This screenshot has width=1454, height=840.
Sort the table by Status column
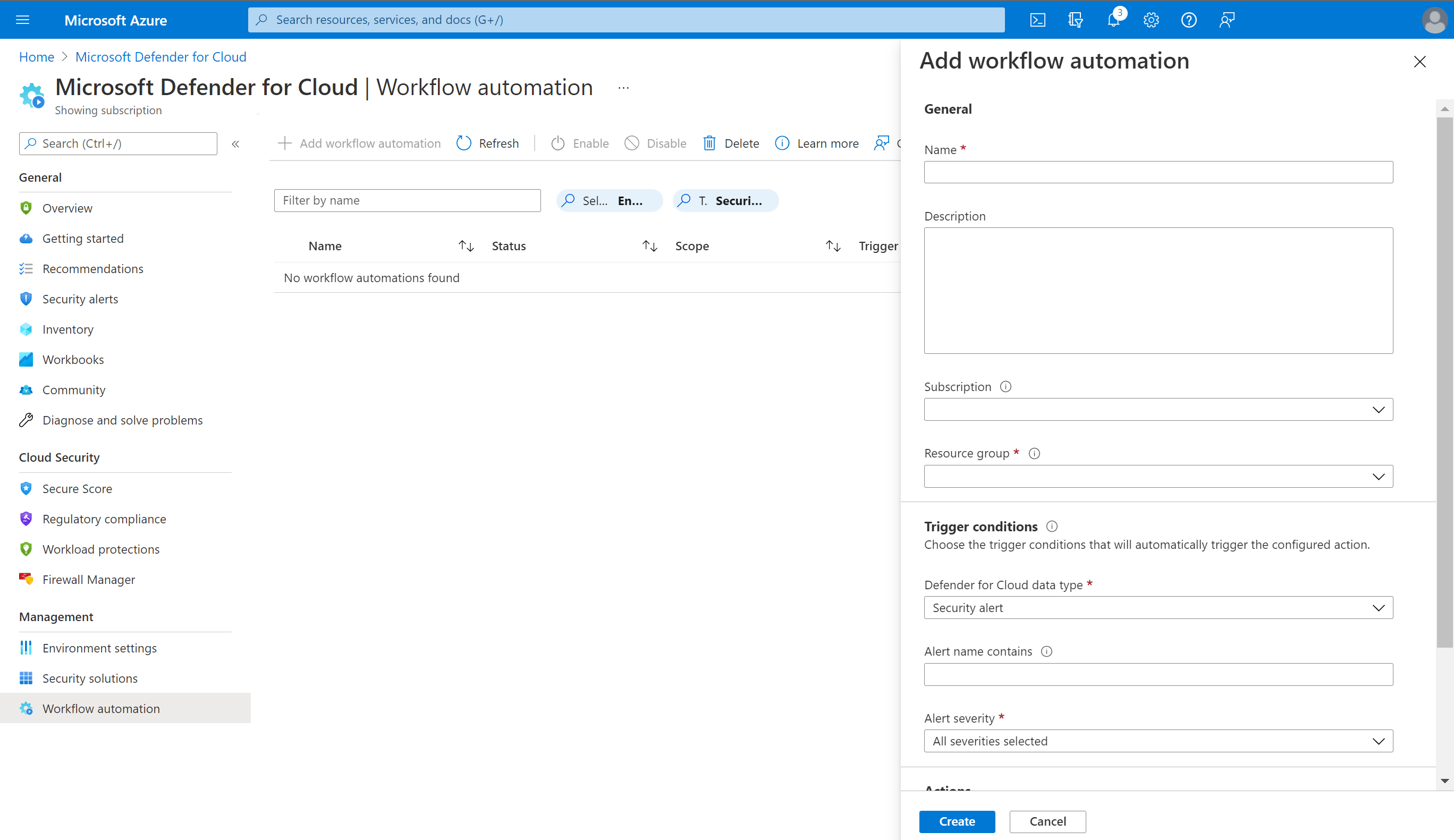pos(650,247)
